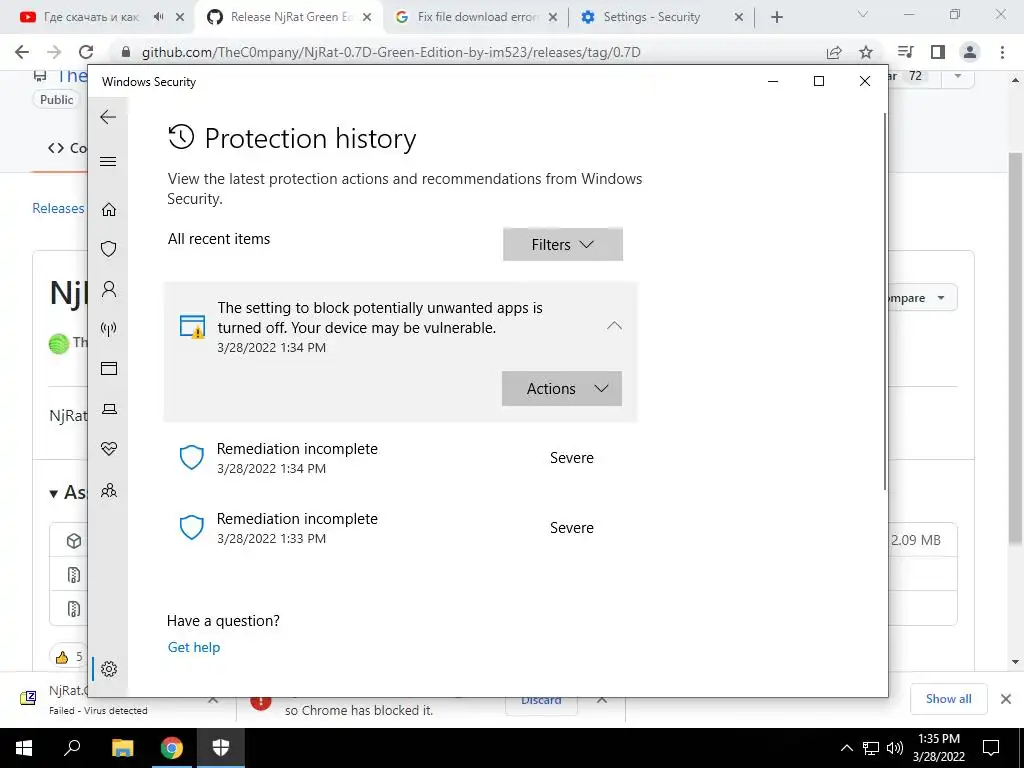Click Releases link on GitHub page
The height and width of the screenshot is (768, 1024).
point(58,208)
